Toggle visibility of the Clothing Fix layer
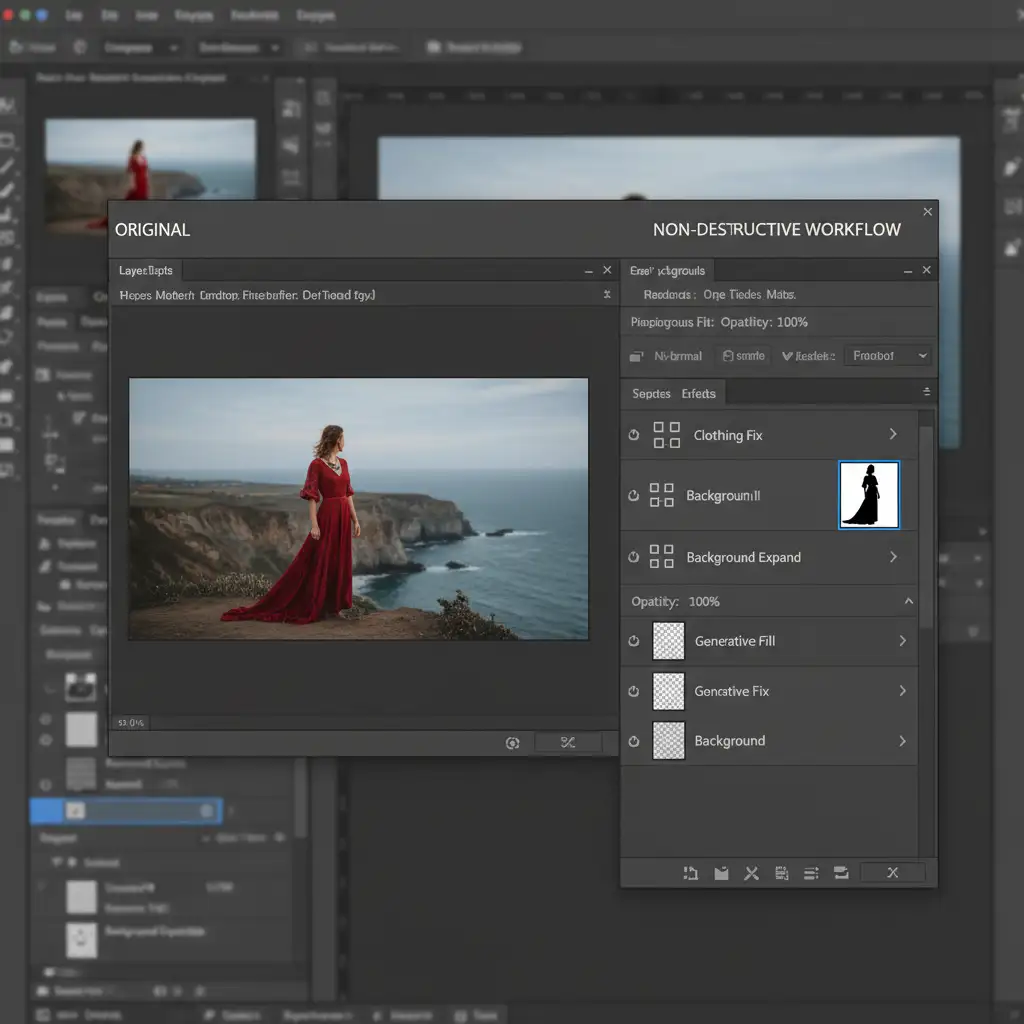Viewport: 1024px width, 1024px height. [x=633, y=435]
